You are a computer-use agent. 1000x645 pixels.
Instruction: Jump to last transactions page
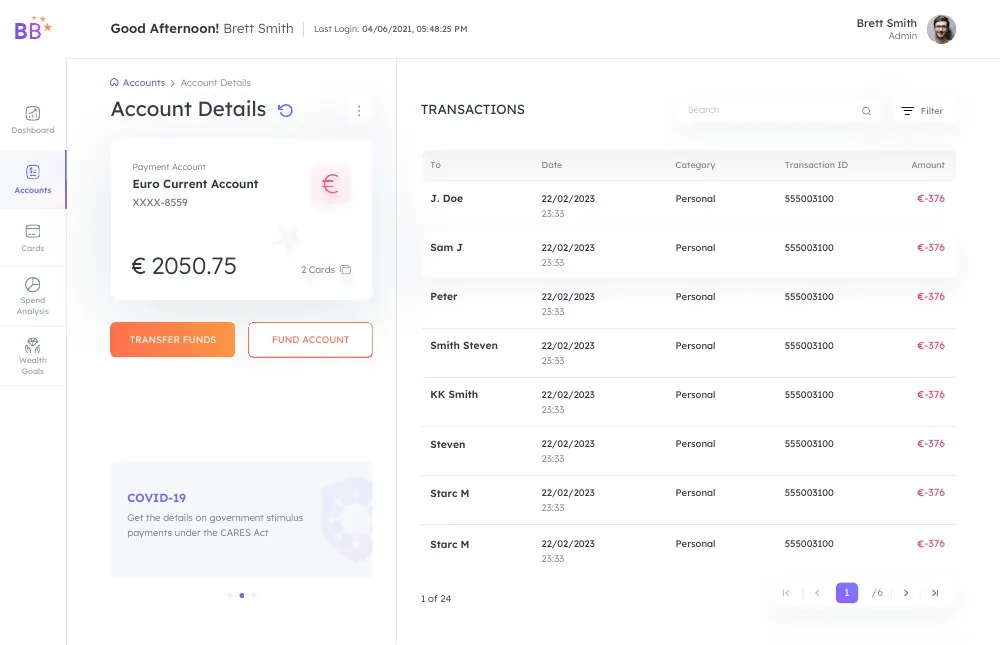point(935,593)
